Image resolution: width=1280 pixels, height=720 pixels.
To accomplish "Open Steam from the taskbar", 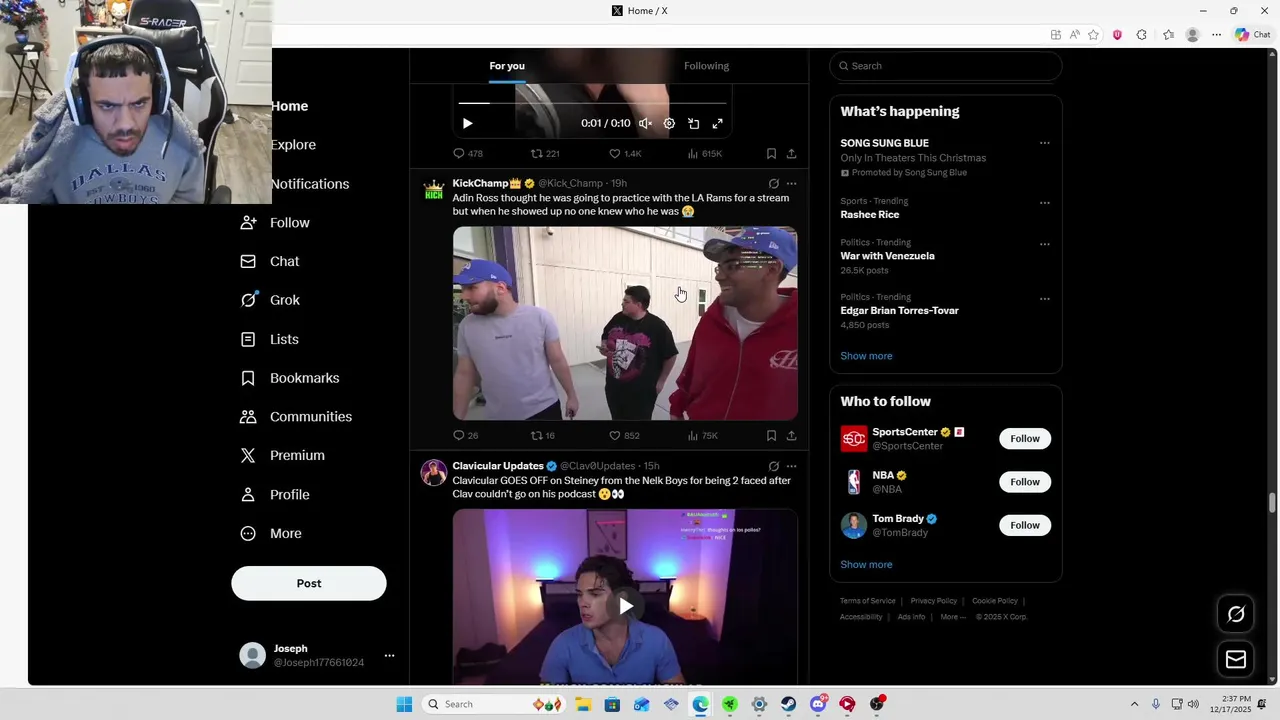I will 788,704.
